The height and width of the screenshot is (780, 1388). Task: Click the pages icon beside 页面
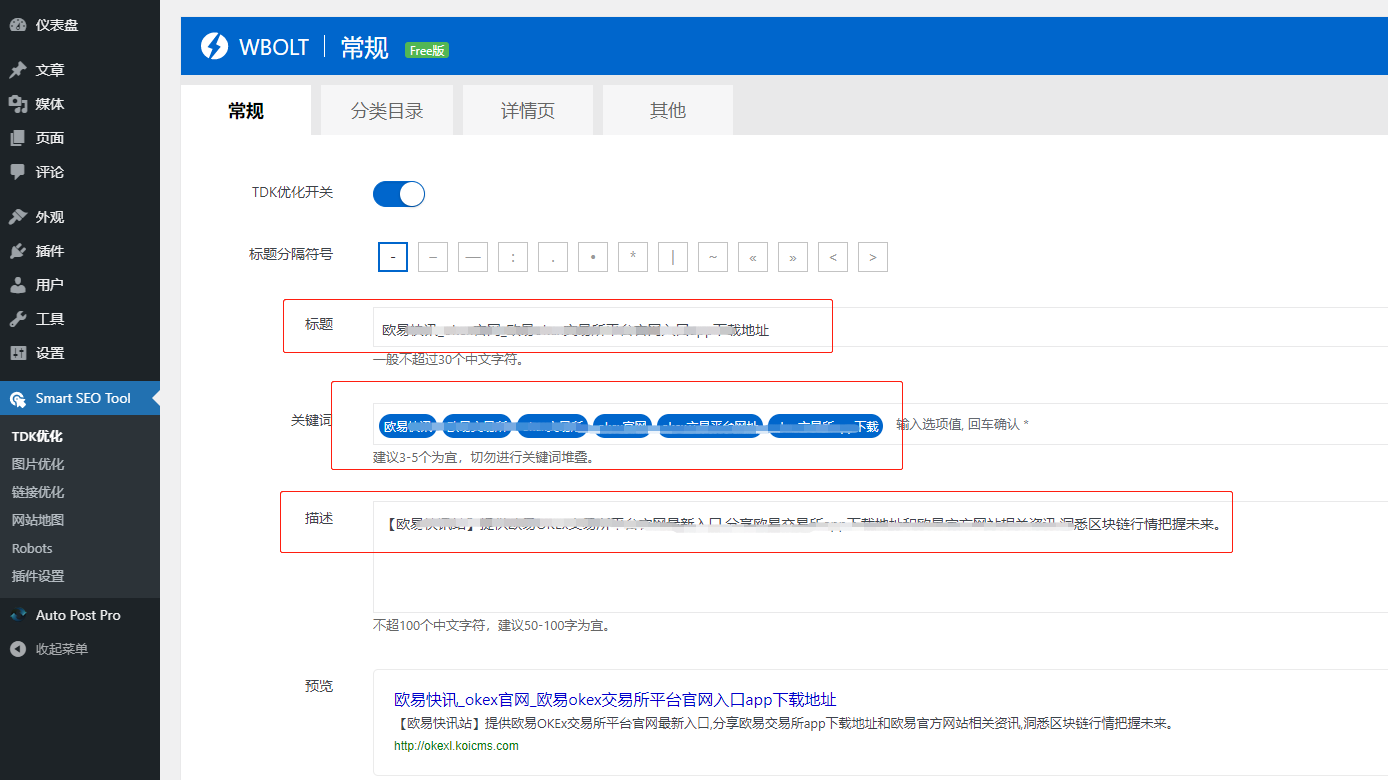pyautogui.click(x=18, y=138)
